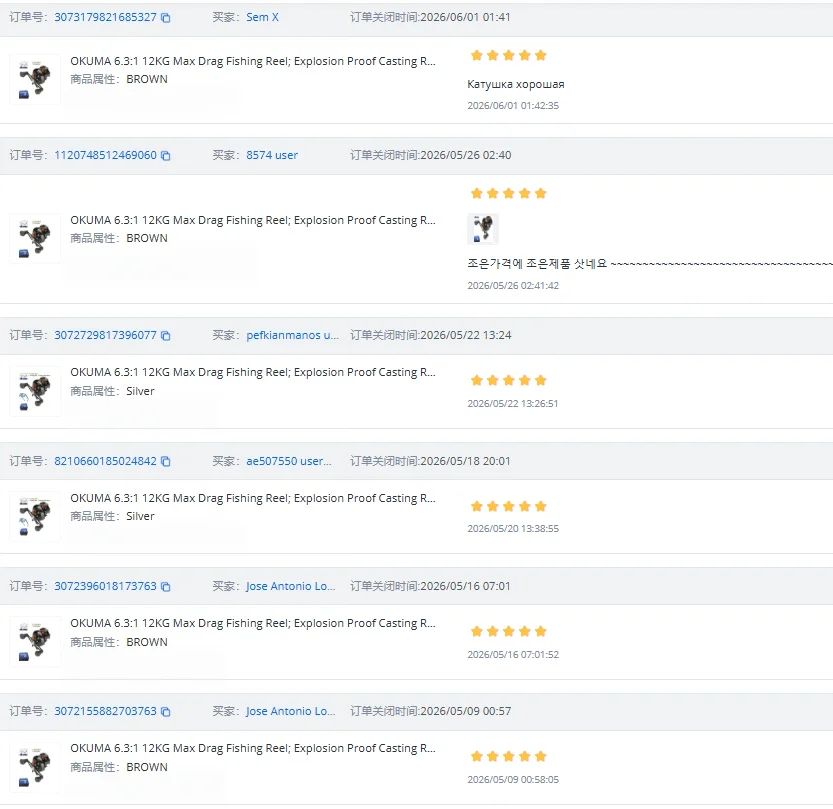Open Jose Antonio buyer link for order 3072155882703763

(x=291, y=711)
